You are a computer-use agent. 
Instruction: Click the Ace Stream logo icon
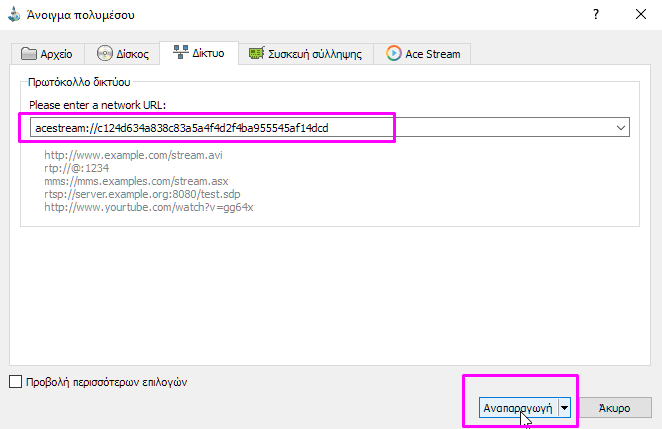[x=393, y=54]
